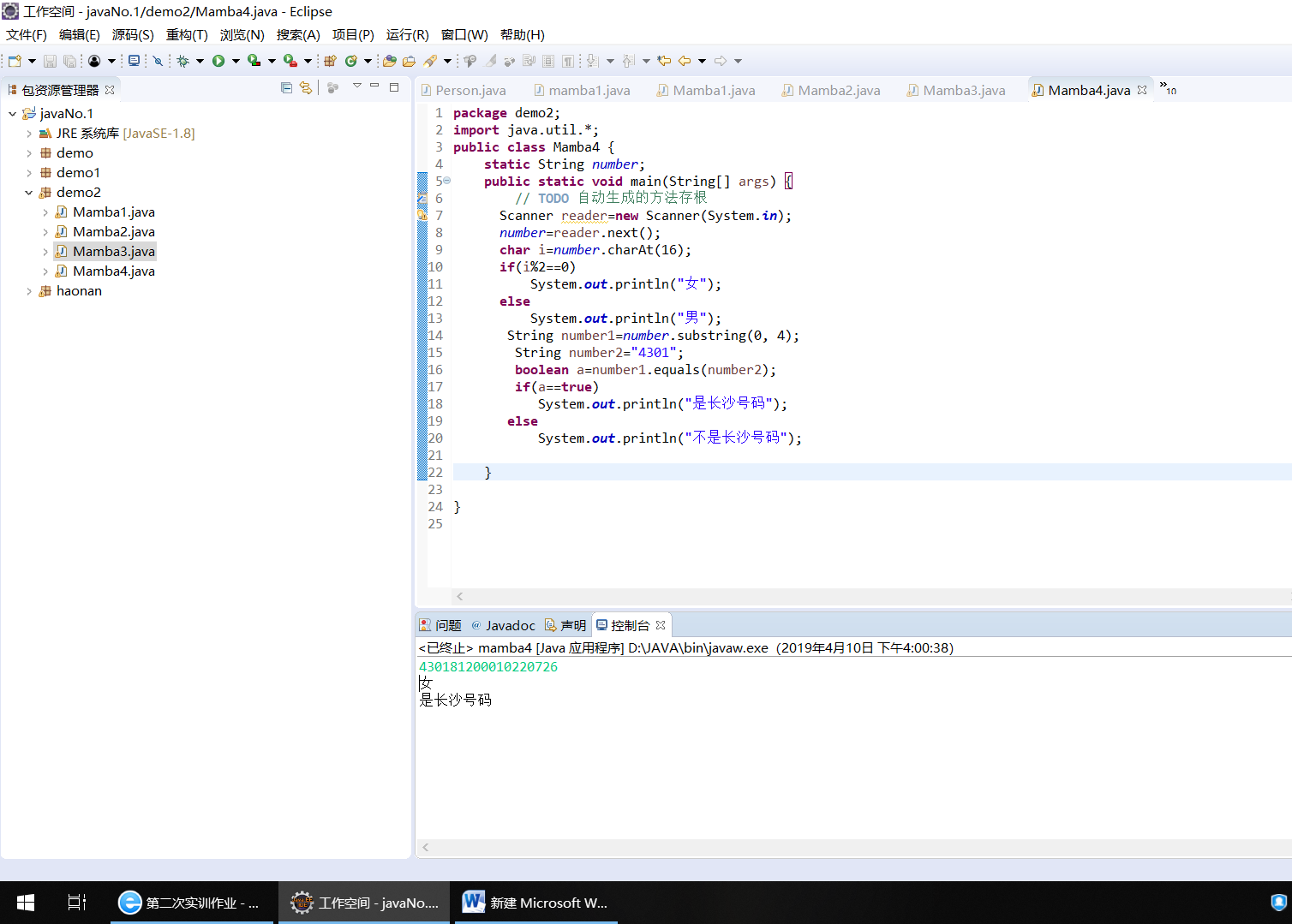Switch to the Mamba3.java editor tab
Image resolution: width=1292 pixels, height=924 pixels.
click(956, 90)
